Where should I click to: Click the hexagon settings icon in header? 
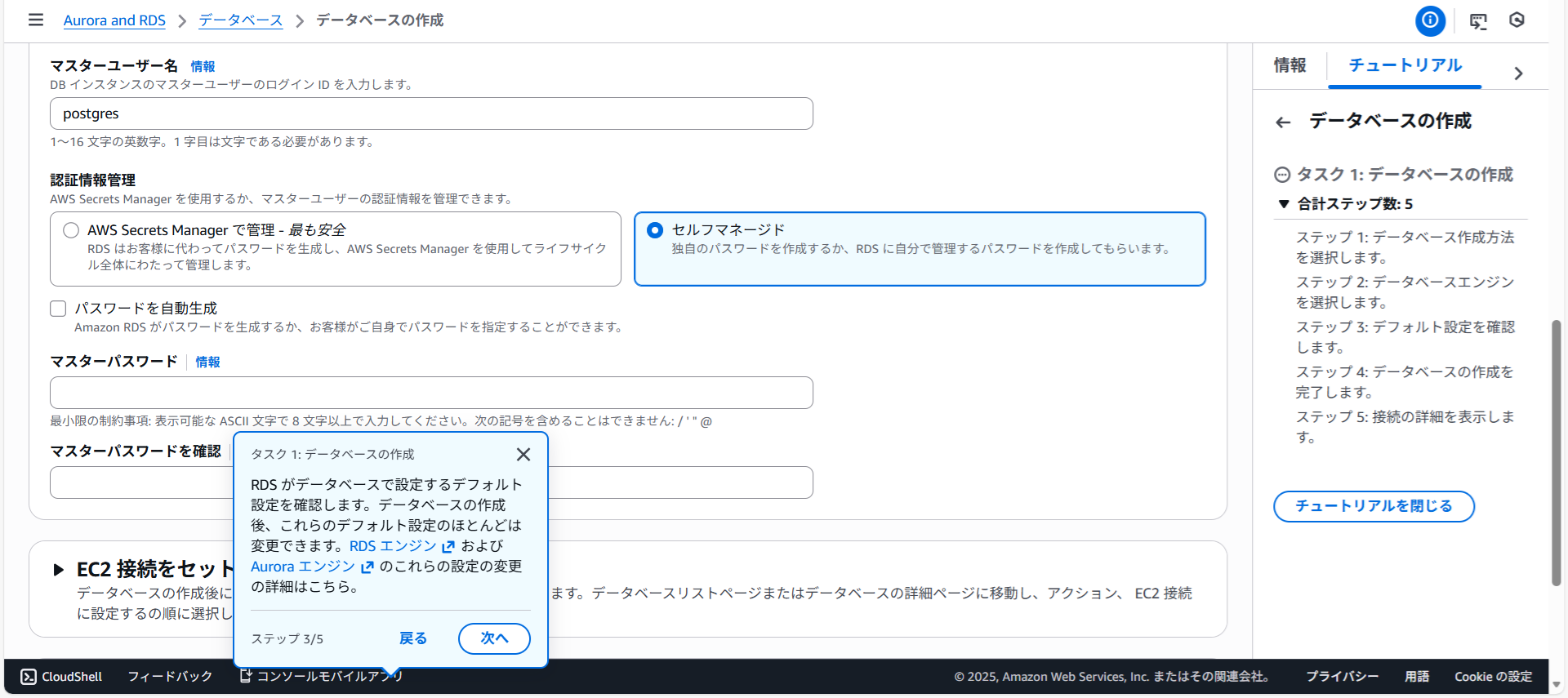pos(1517,20)
